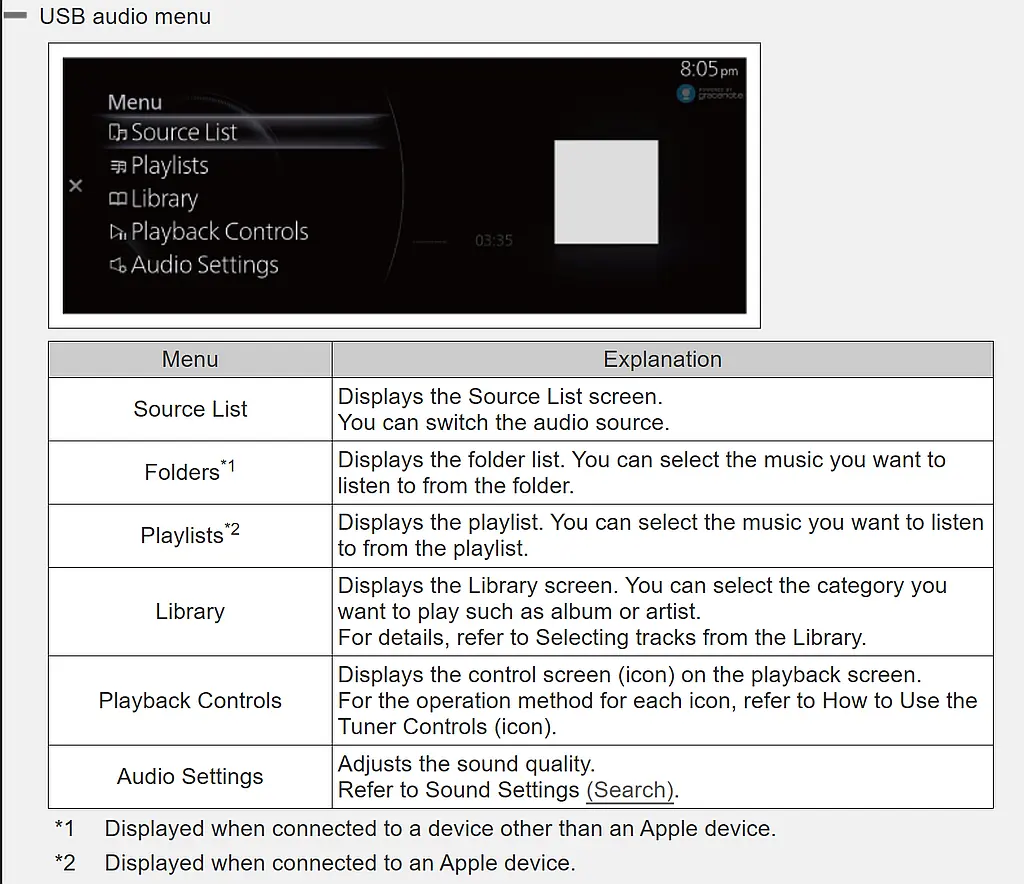Click the playback progress bar beside 03:35
Screen dimensions: 1024x884
430,242
